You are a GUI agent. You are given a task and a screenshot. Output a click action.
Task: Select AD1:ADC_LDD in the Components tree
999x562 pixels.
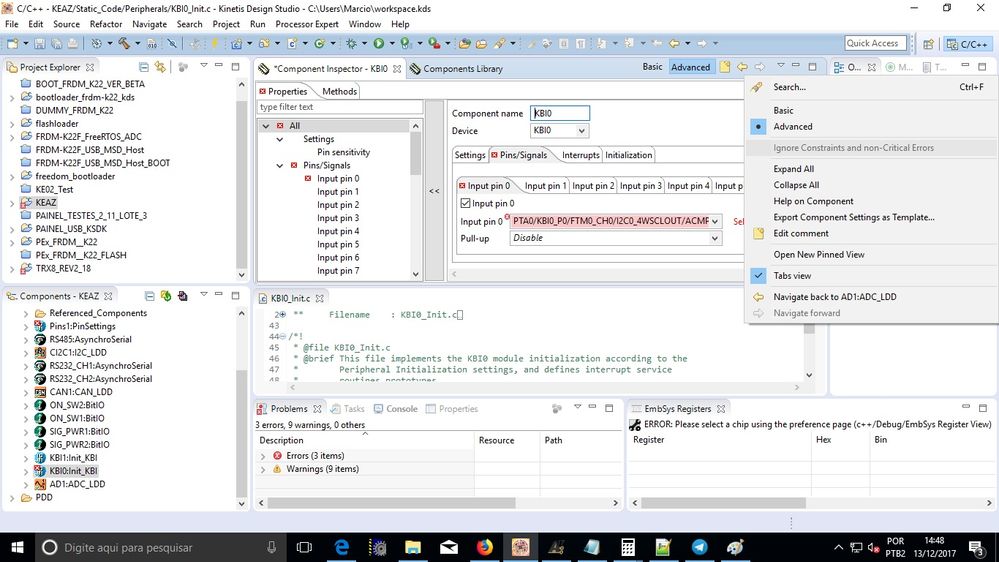76,484
